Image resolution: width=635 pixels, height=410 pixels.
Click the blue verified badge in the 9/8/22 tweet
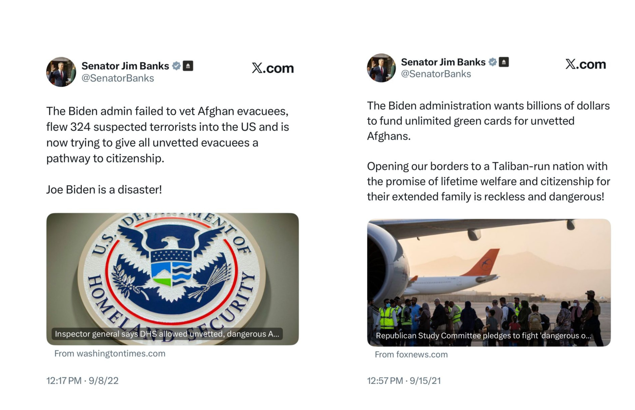[177, 66]
